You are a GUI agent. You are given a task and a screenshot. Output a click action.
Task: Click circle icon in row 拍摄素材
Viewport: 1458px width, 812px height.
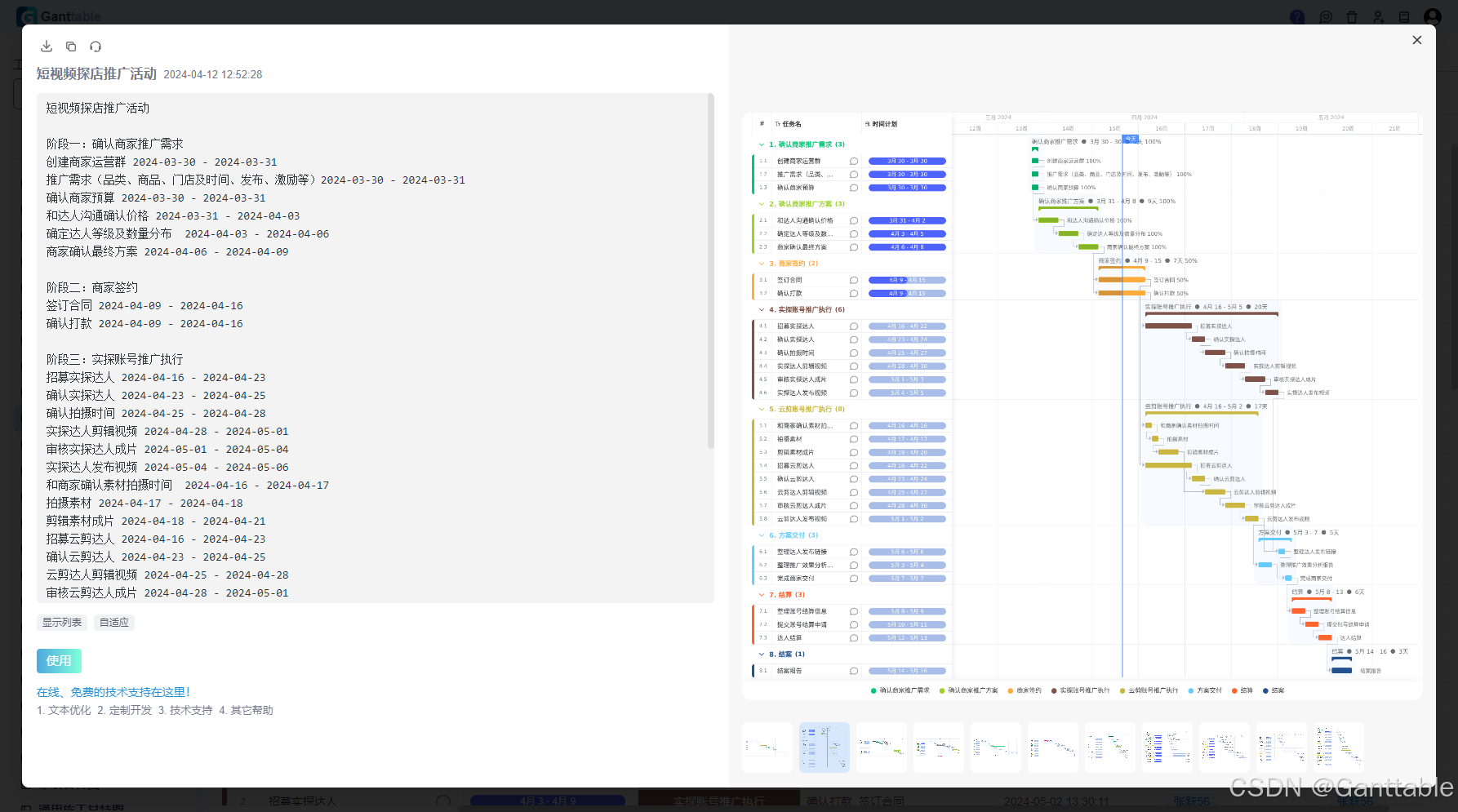[854, 439]
